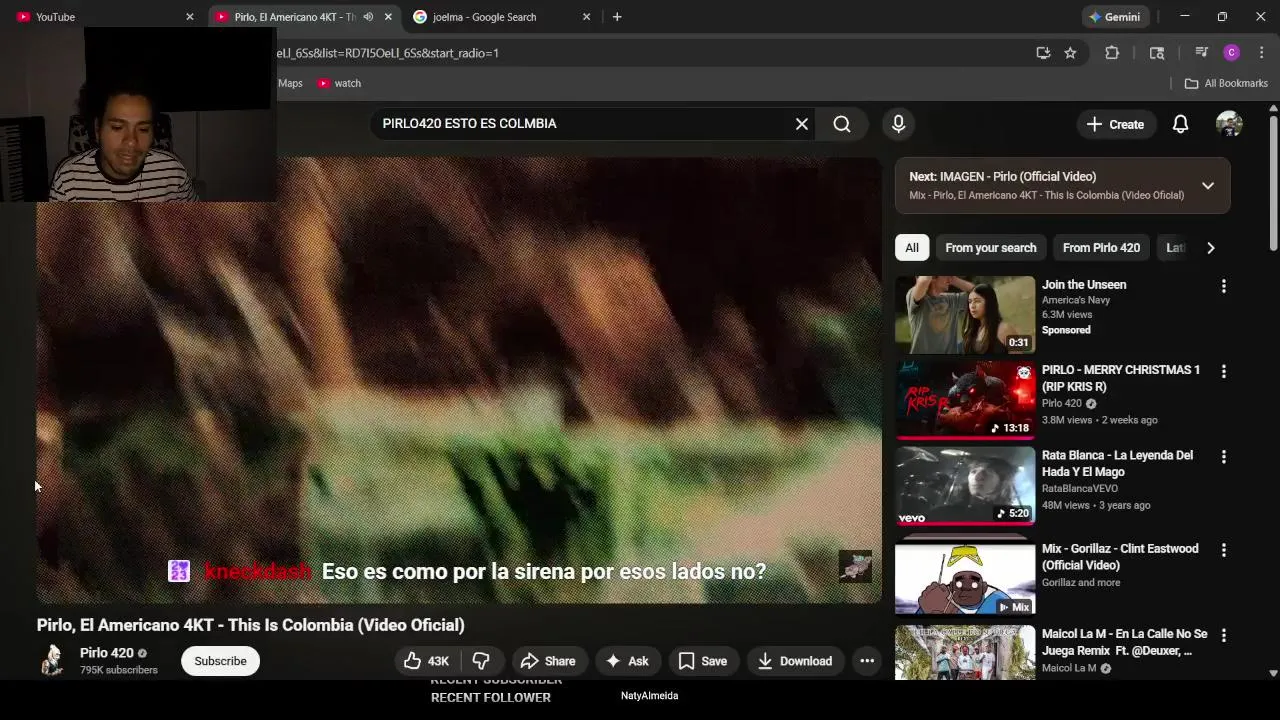Viewport: 1280px width, 720px height.
Task: Close the joelma Google Search tab
Action: 587,17
